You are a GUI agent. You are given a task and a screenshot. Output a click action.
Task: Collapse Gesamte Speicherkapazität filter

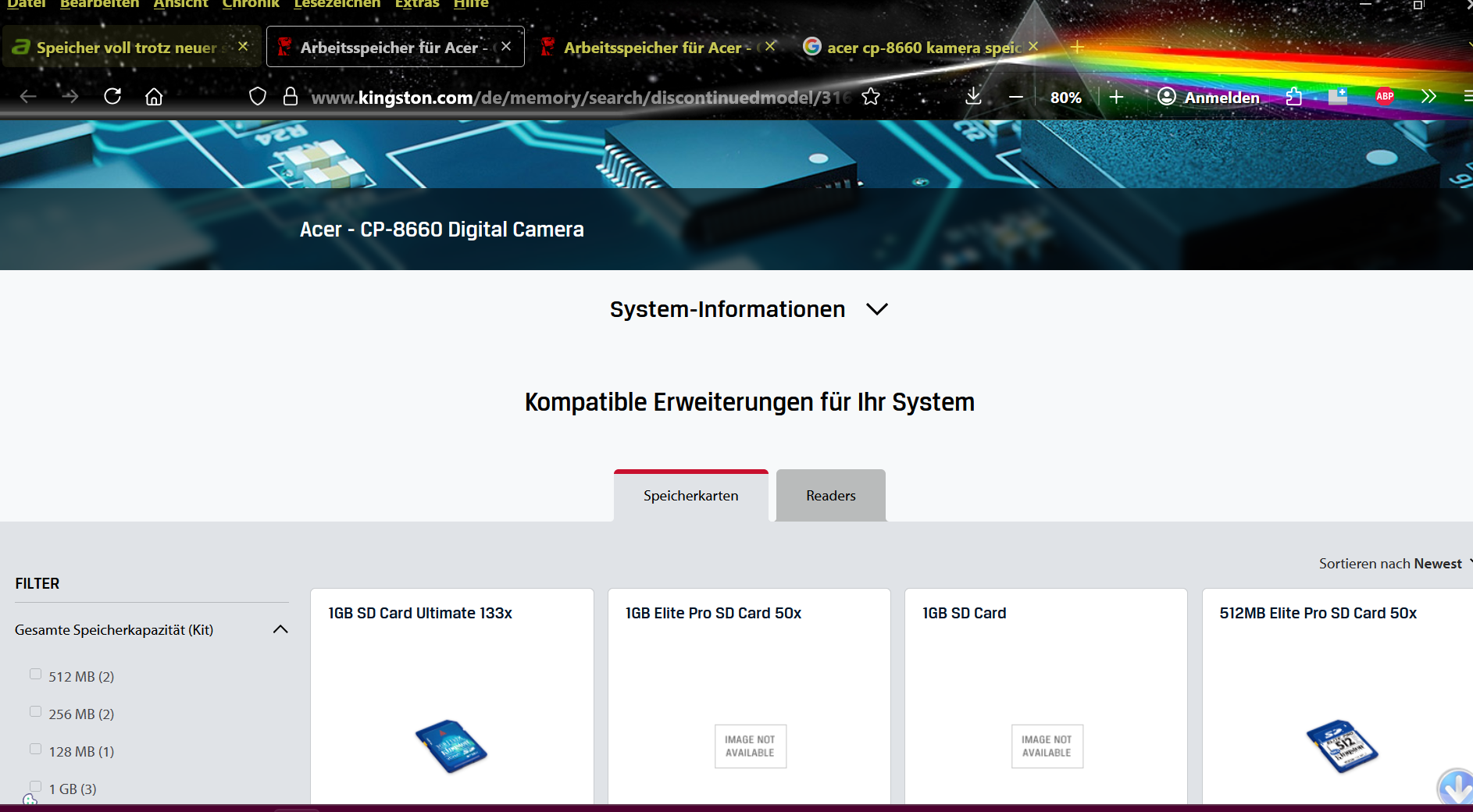point(280,629)
